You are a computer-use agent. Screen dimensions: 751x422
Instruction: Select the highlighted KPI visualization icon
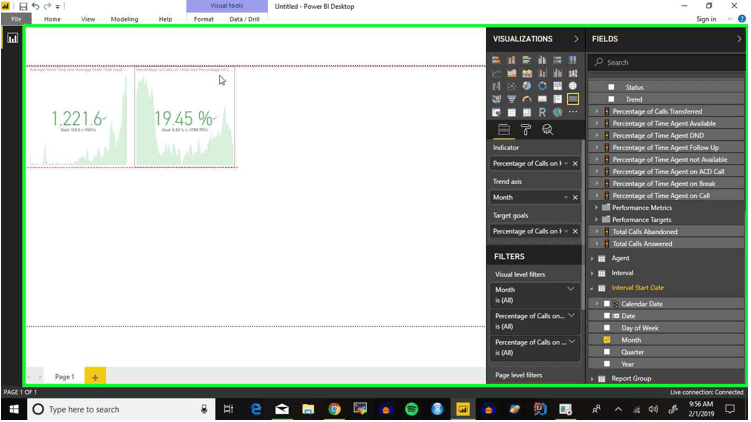[573, 99]
